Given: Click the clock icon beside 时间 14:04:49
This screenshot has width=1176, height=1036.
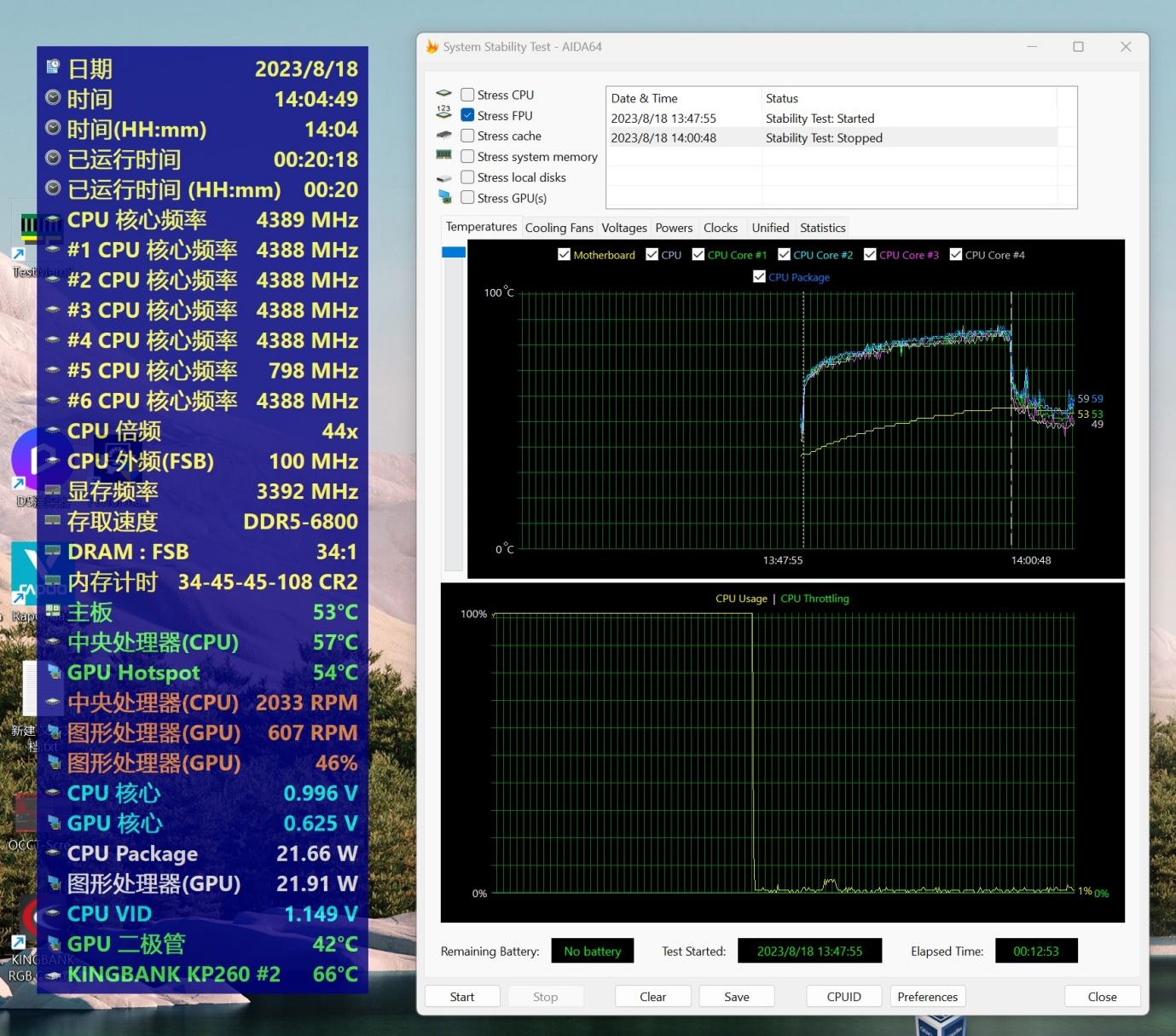Looking at the screenshot, I should 53,97.
